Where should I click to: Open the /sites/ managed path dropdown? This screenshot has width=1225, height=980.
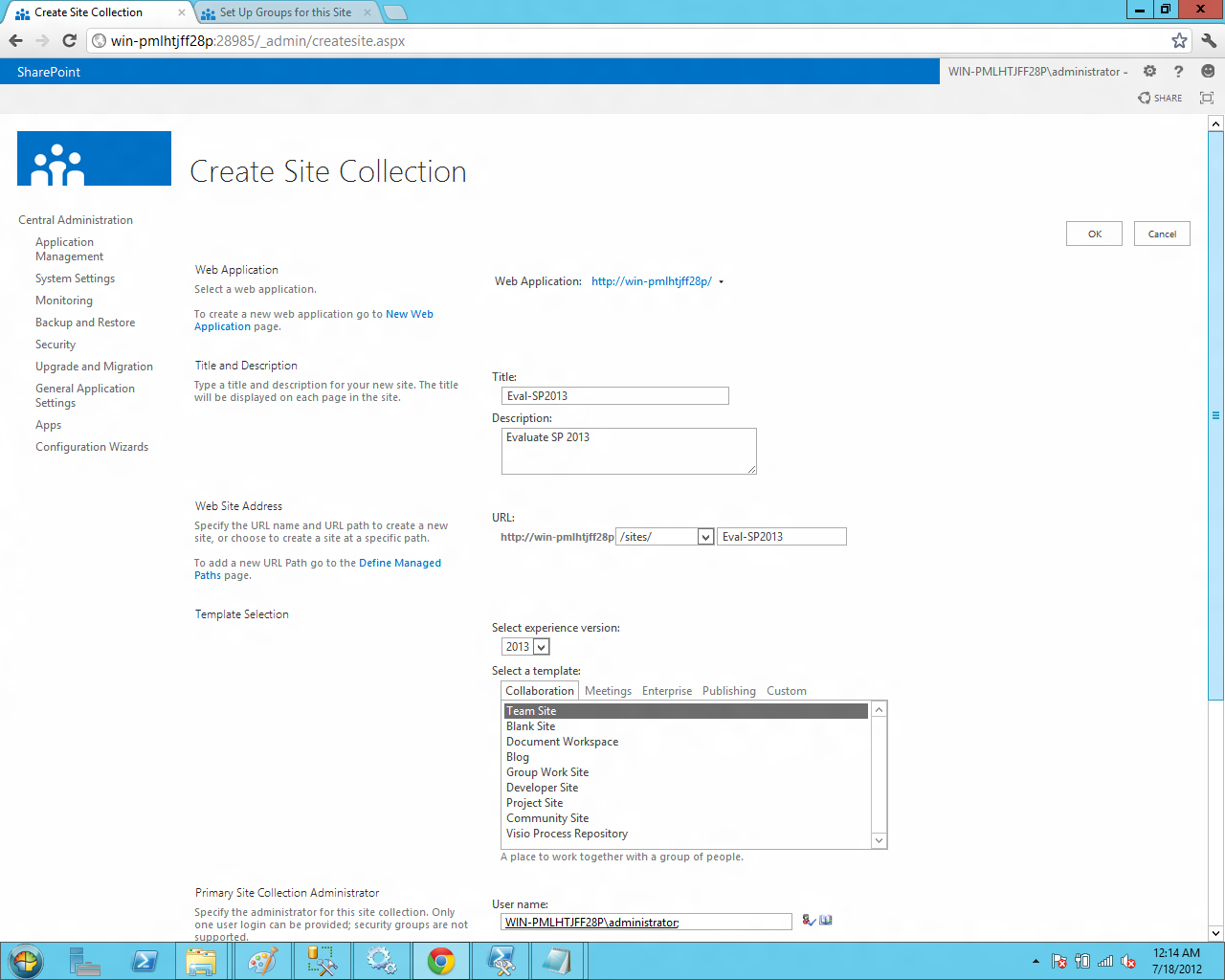pyautogui.click(x=705, y=536)
